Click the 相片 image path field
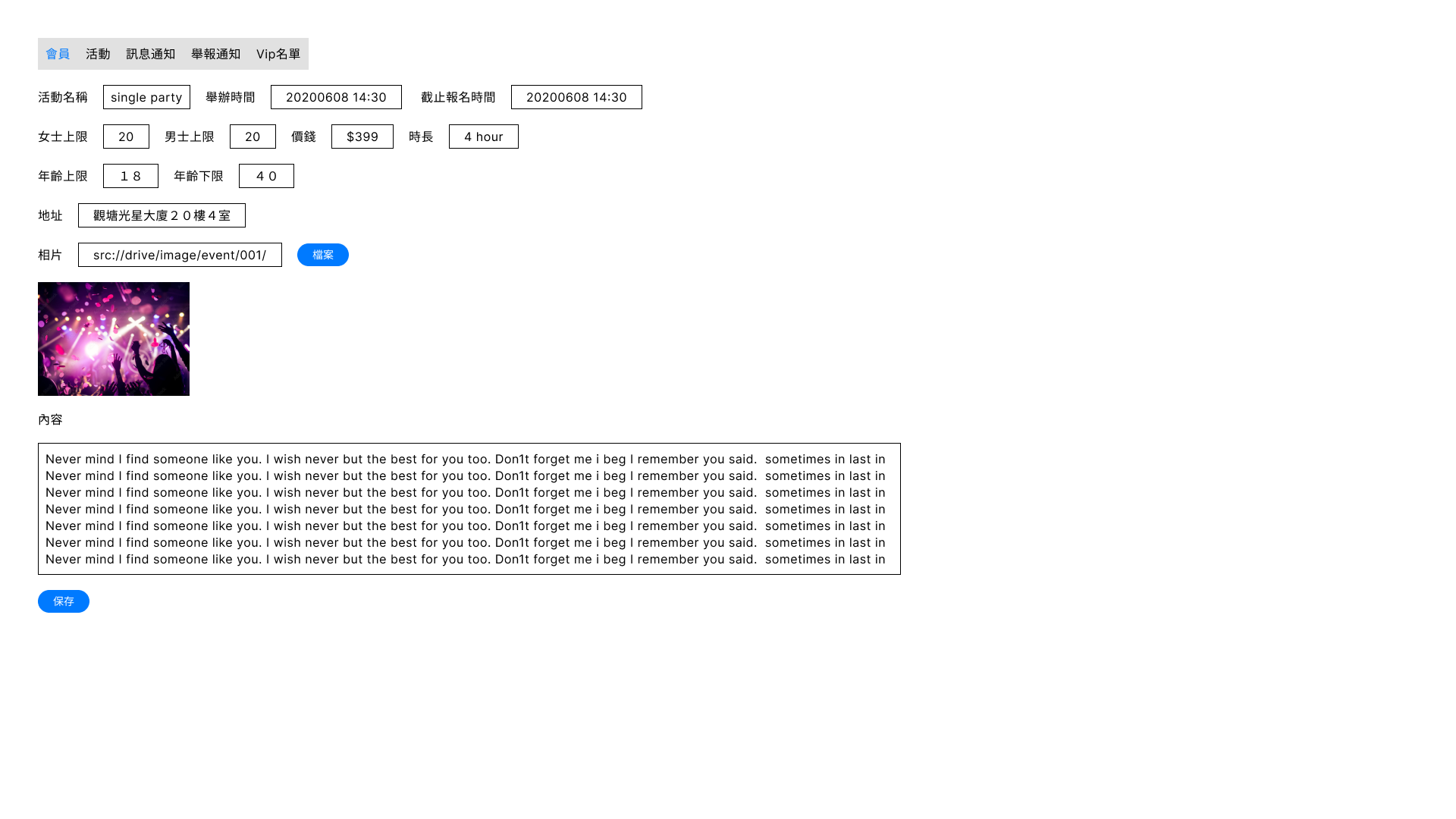 tap(180, 255)
